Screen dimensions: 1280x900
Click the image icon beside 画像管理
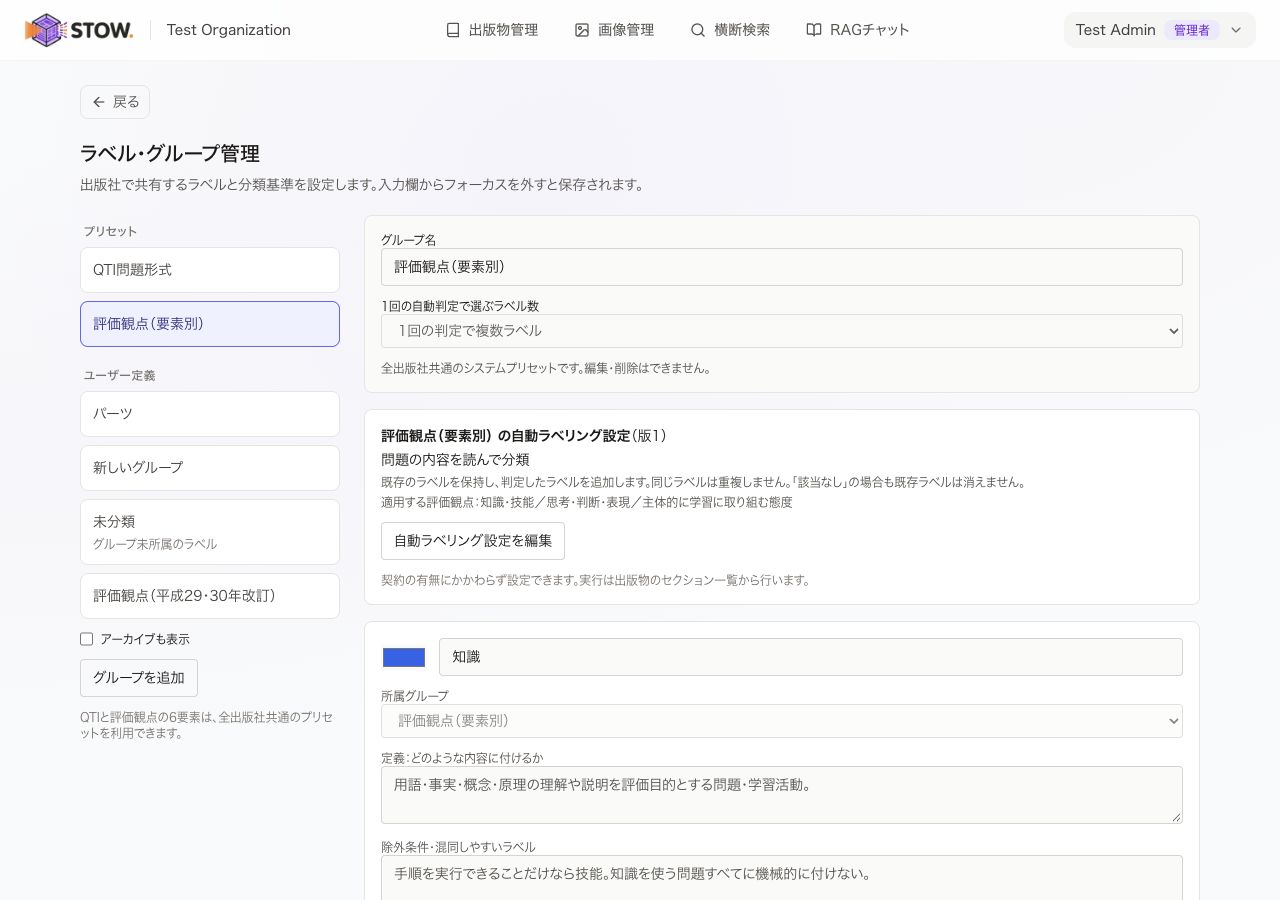tap(582, 30)
